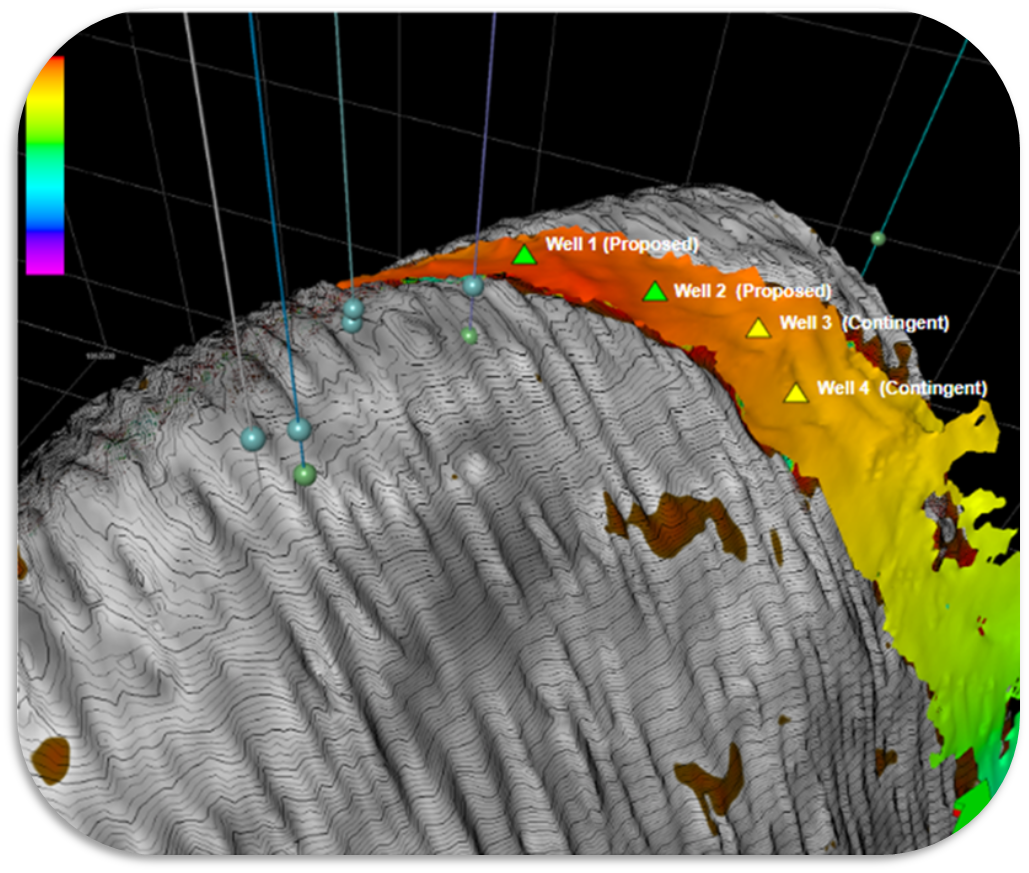Select the "Well 2 (Proposed)" text label

[752, 291]
